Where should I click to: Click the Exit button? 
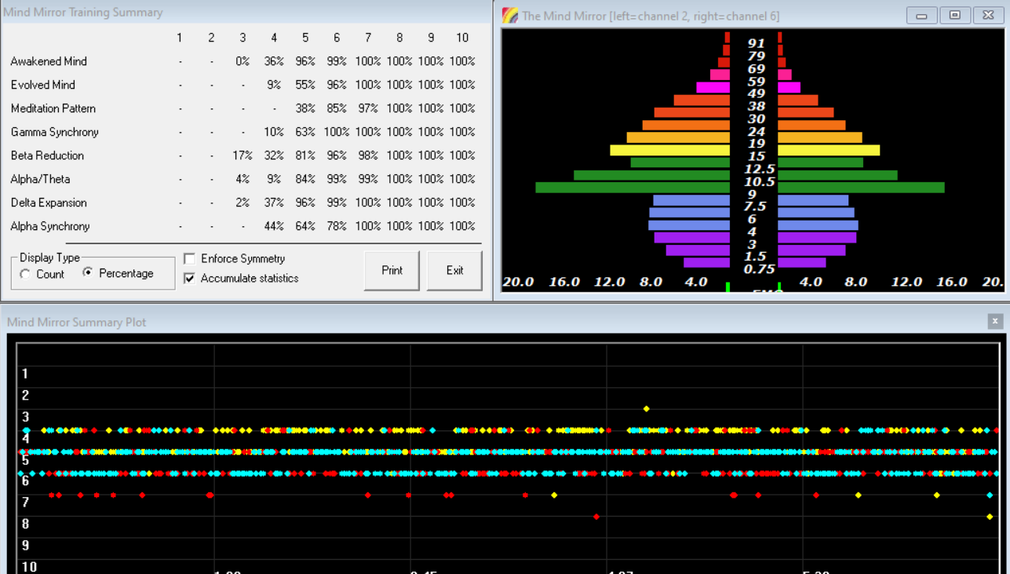[x=455, y=271]
